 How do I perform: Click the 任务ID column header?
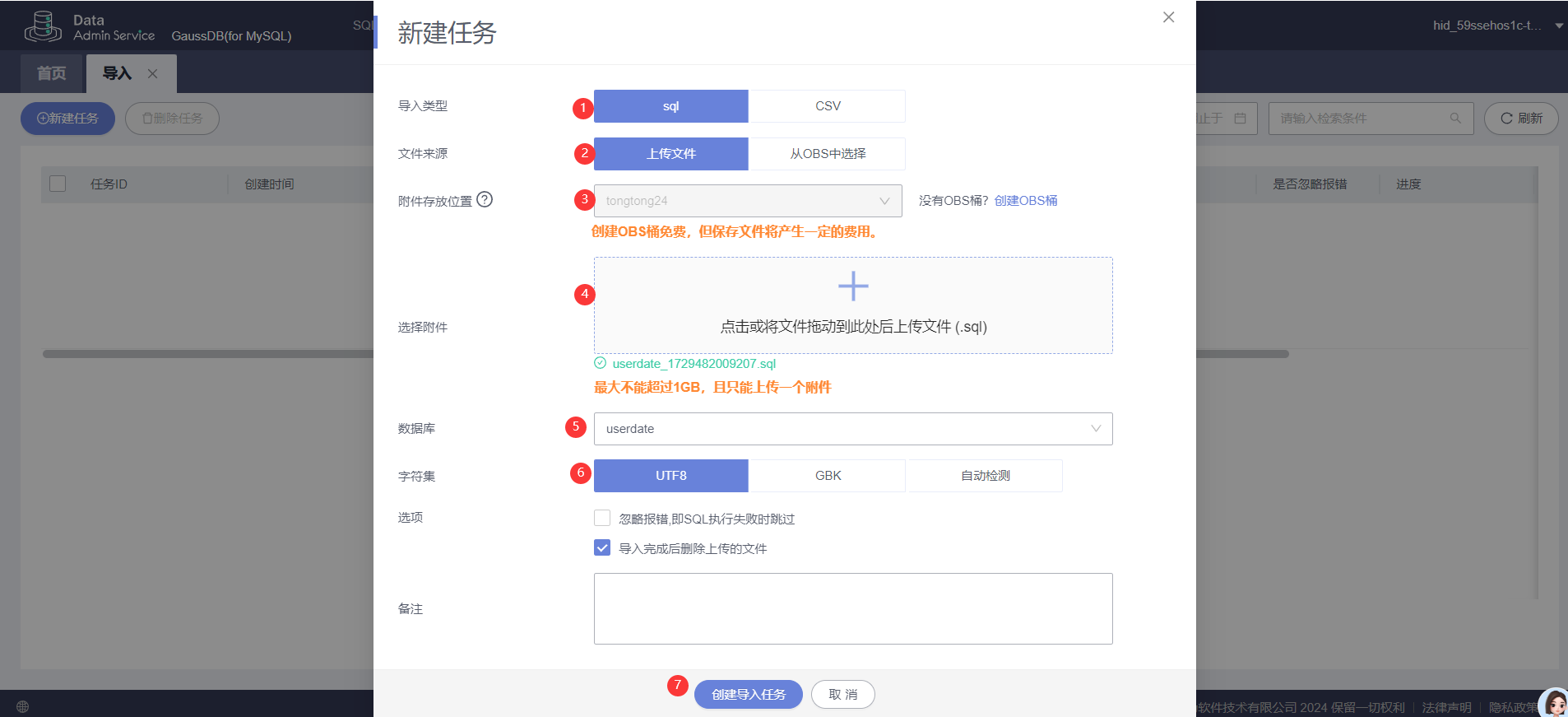click(x=109, y=184)
